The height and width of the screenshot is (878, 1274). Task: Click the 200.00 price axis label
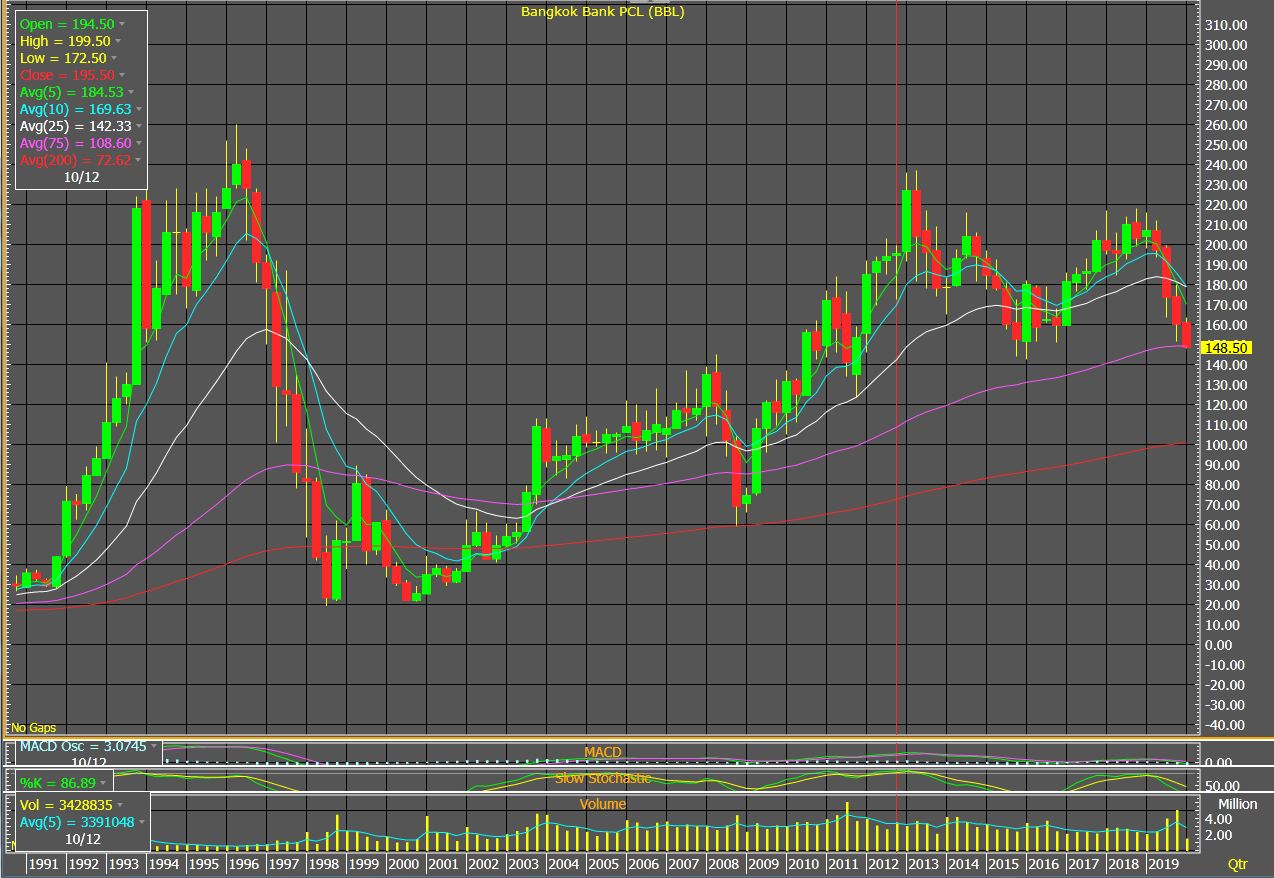point(1225,245)
